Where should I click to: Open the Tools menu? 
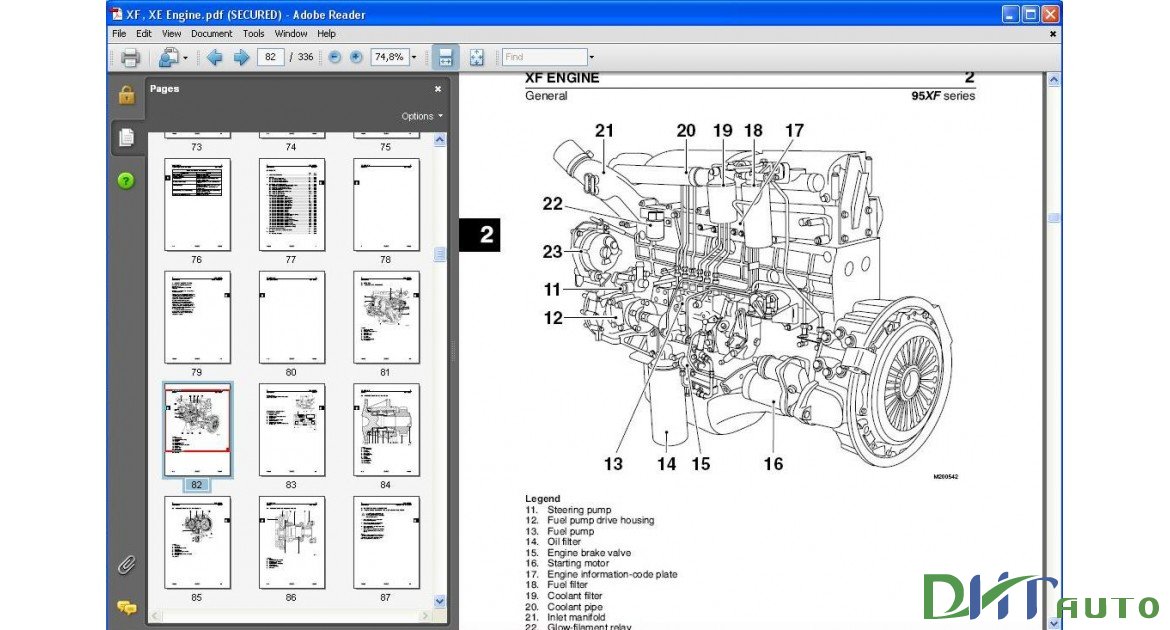(254, 34)
